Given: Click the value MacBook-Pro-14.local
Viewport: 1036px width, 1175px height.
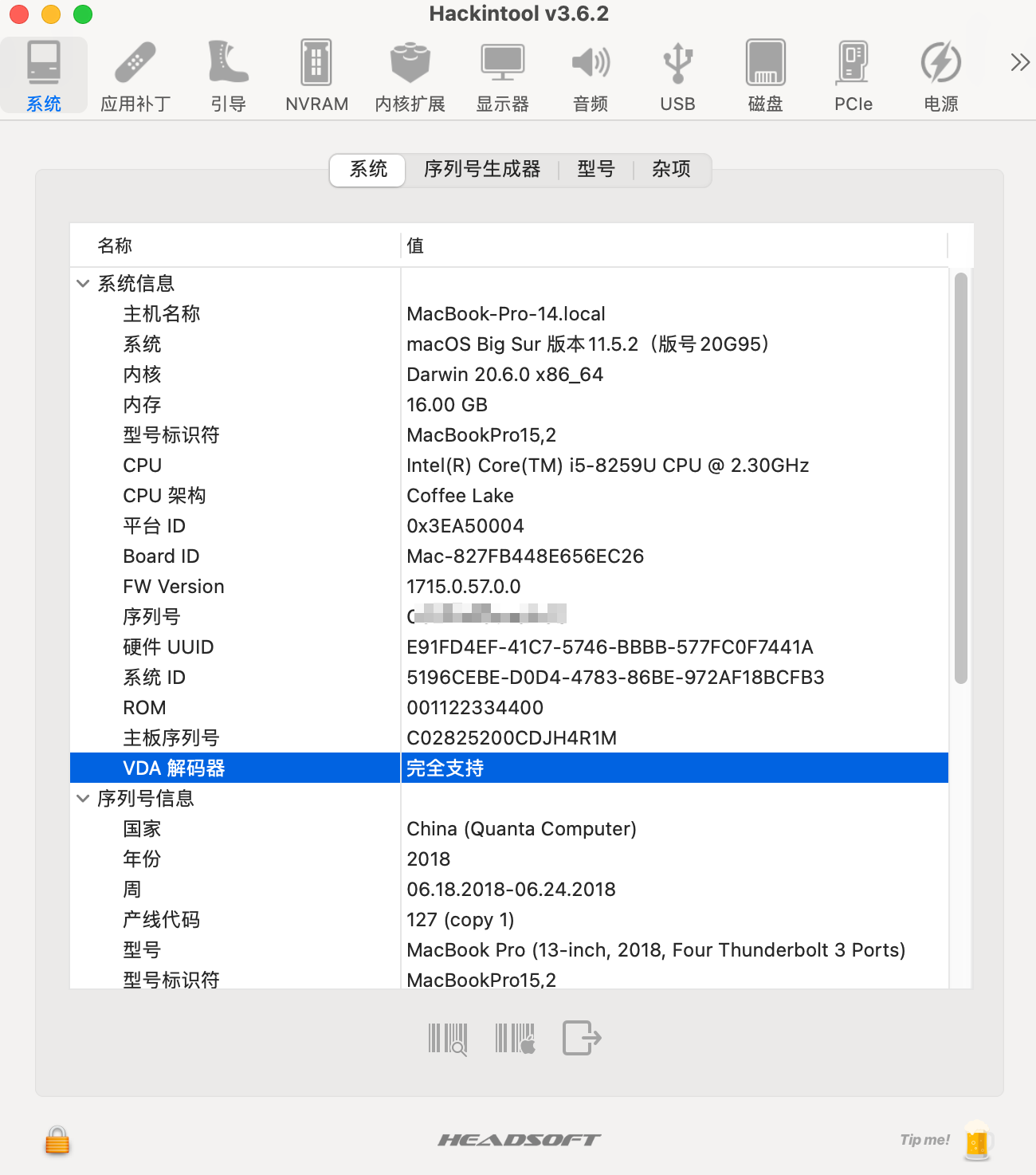Looking at the screenshot, I should tap(506, 314).
